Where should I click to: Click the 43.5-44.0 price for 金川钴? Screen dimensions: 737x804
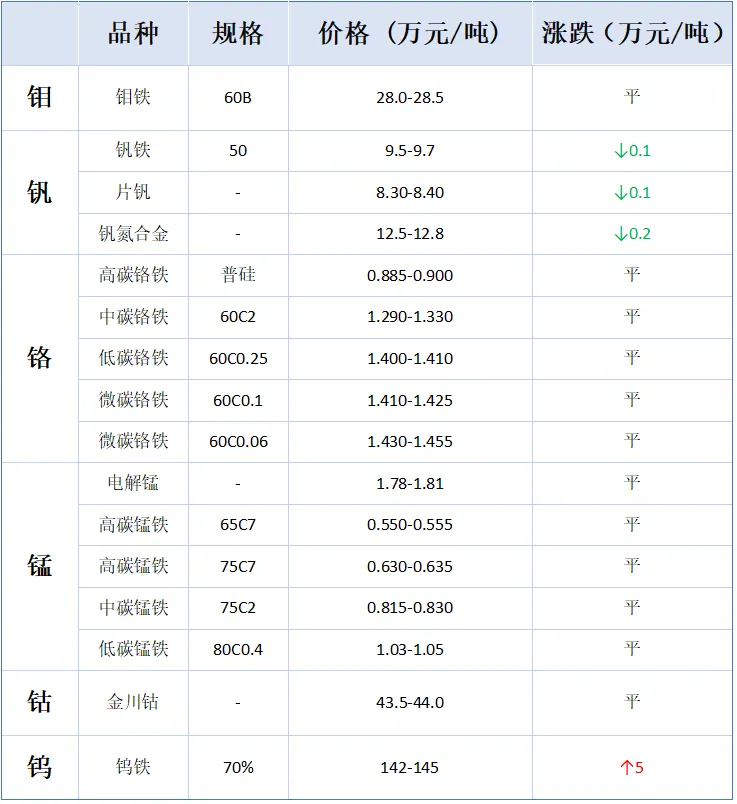click(x=409, y=703)
